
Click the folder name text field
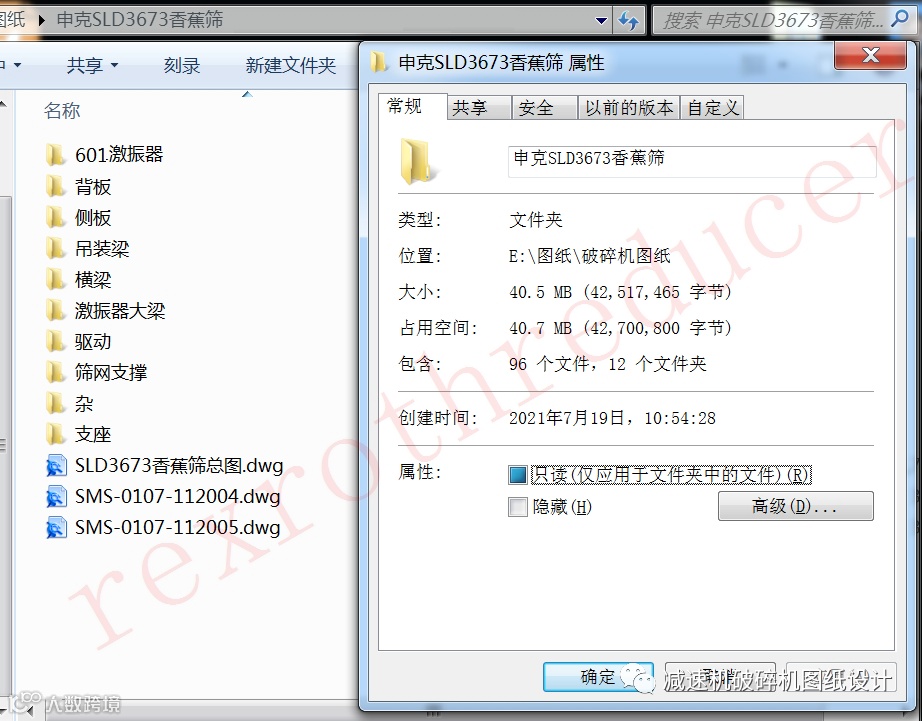point(692,162)
